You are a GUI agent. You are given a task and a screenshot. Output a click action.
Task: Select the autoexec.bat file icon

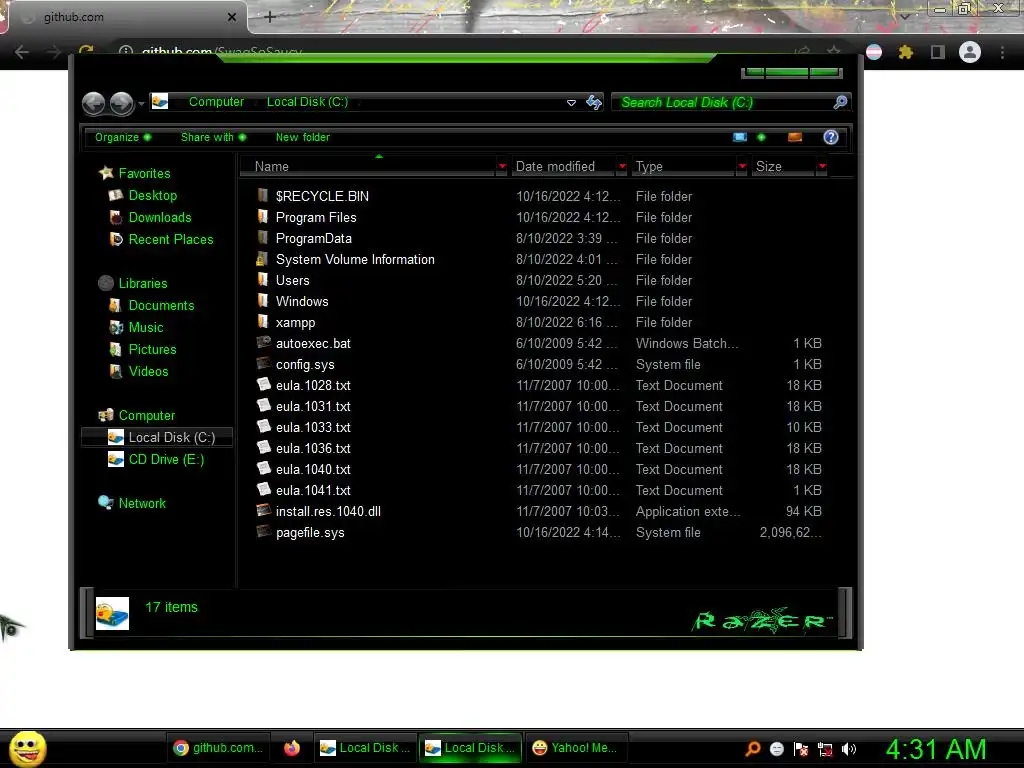click(x=263, y=342)
